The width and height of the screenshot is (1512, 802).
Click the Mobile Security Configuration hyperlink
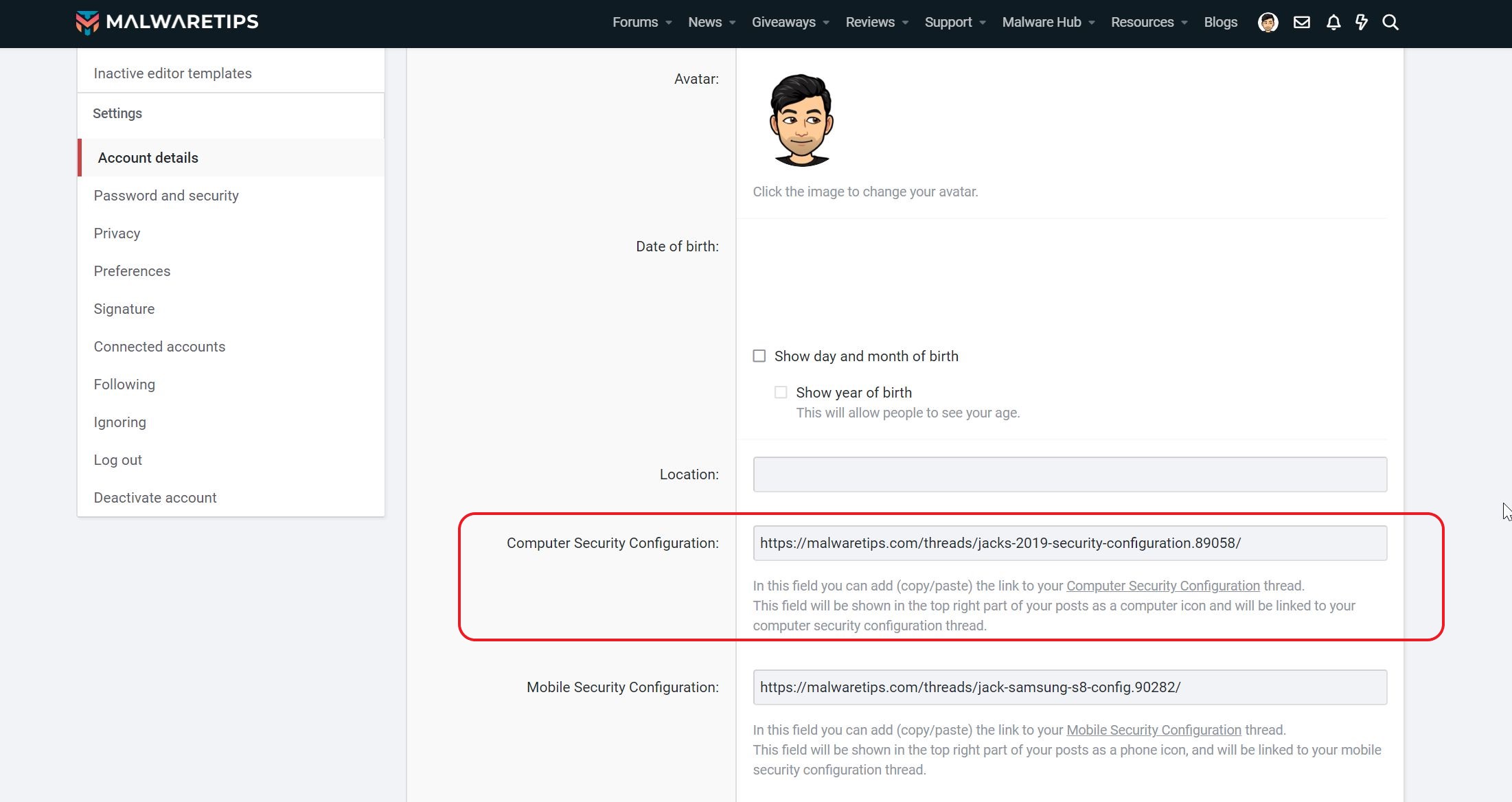[1154, 730]
